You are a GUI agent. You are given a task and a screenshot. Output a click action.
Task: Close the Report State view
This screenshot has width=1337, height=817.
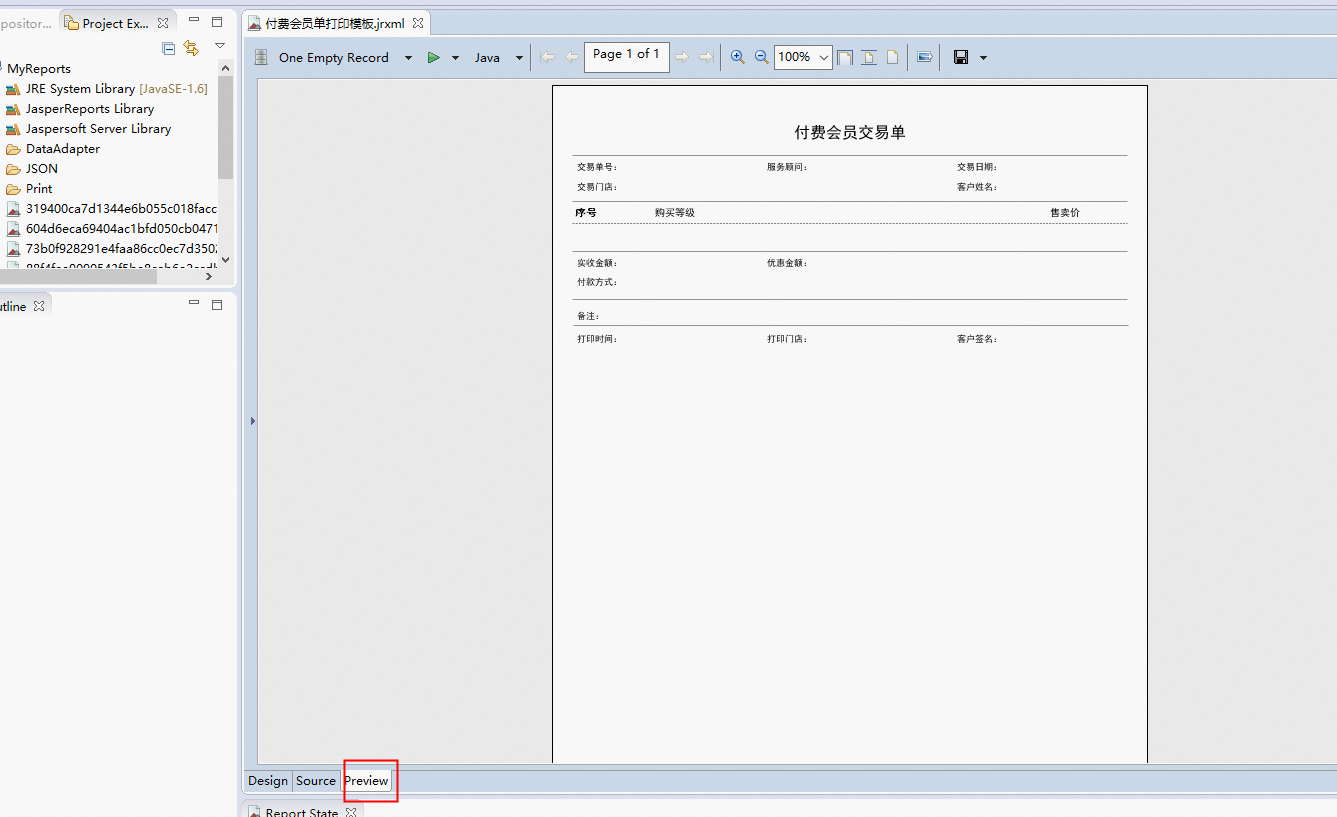point(351,811)
